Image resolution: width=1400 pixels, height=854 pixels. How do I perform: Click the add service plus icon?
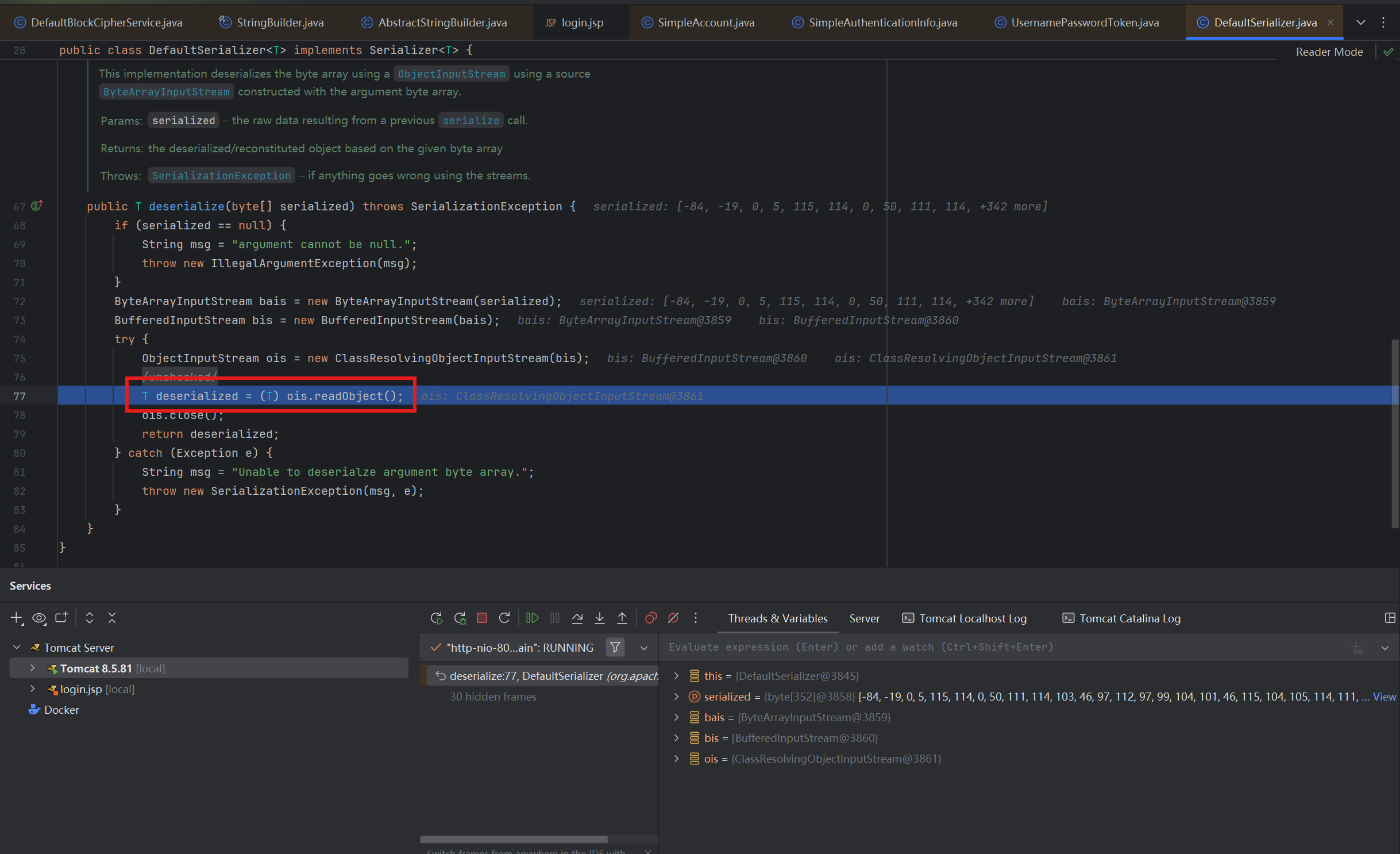pos(17,618)
